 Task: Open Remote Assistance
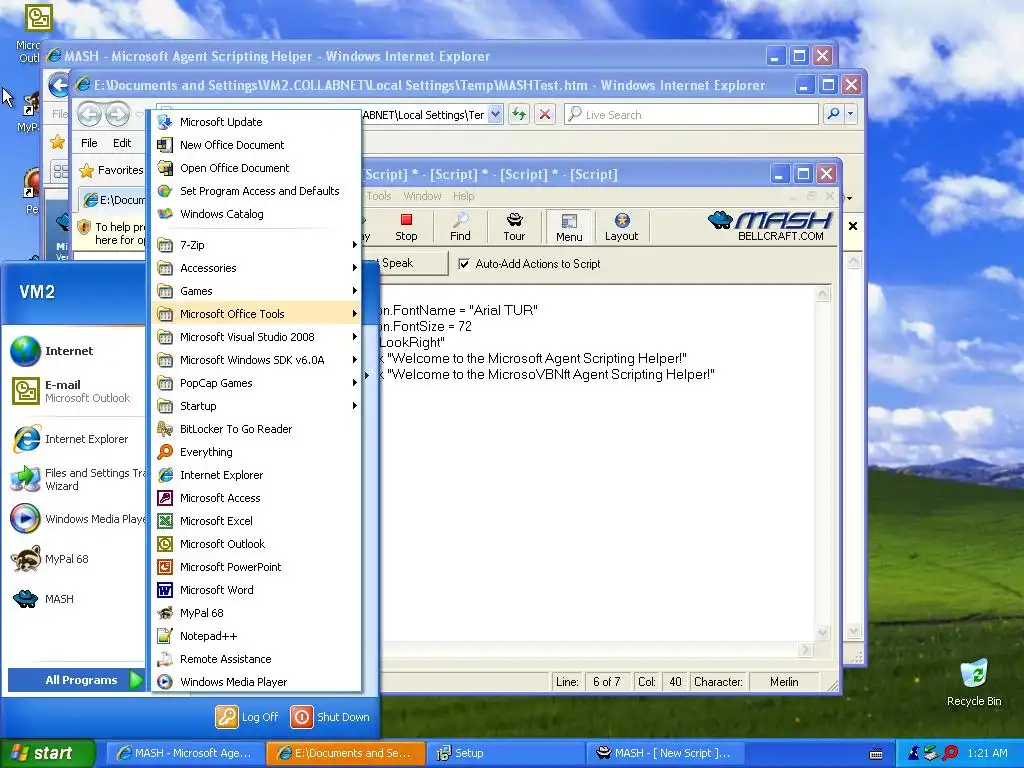[257, 659]
